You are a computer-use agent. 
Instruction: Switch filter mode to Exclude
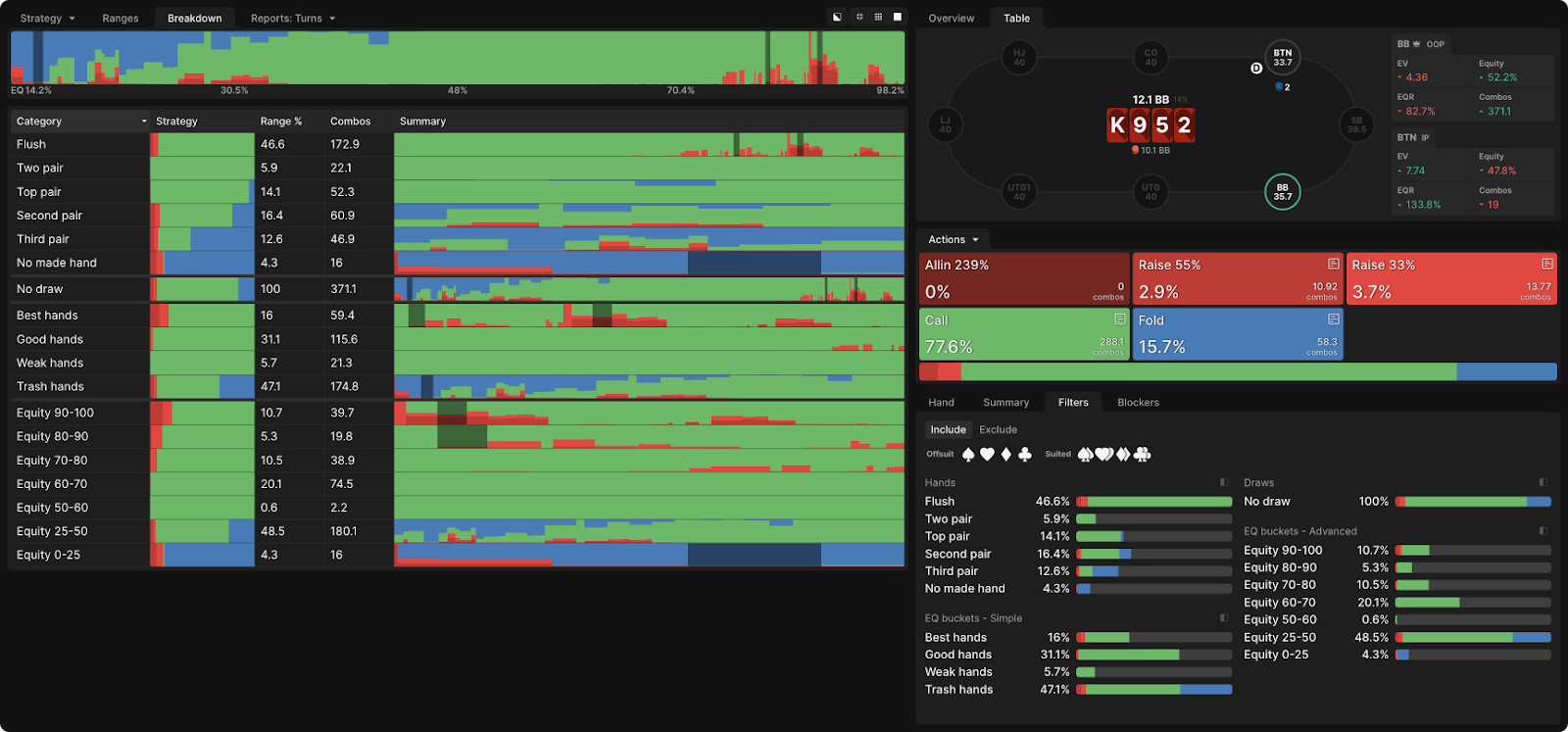[x=998, y=429]
